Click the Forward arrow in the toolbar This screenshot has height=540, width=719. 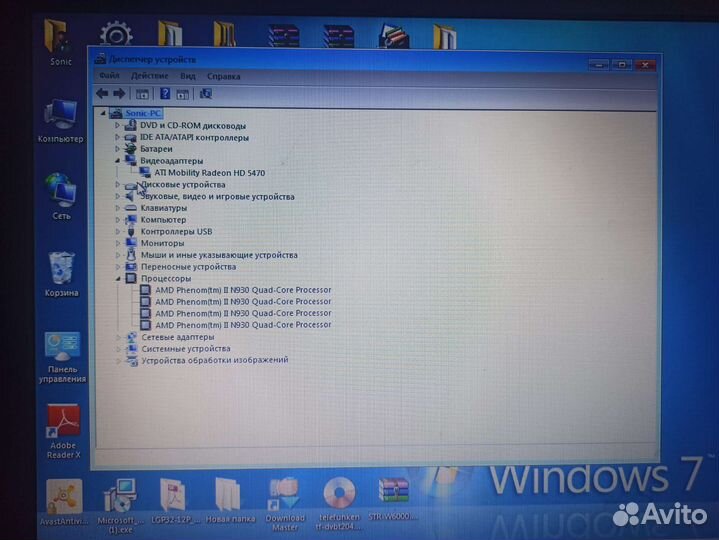(117, 93)
